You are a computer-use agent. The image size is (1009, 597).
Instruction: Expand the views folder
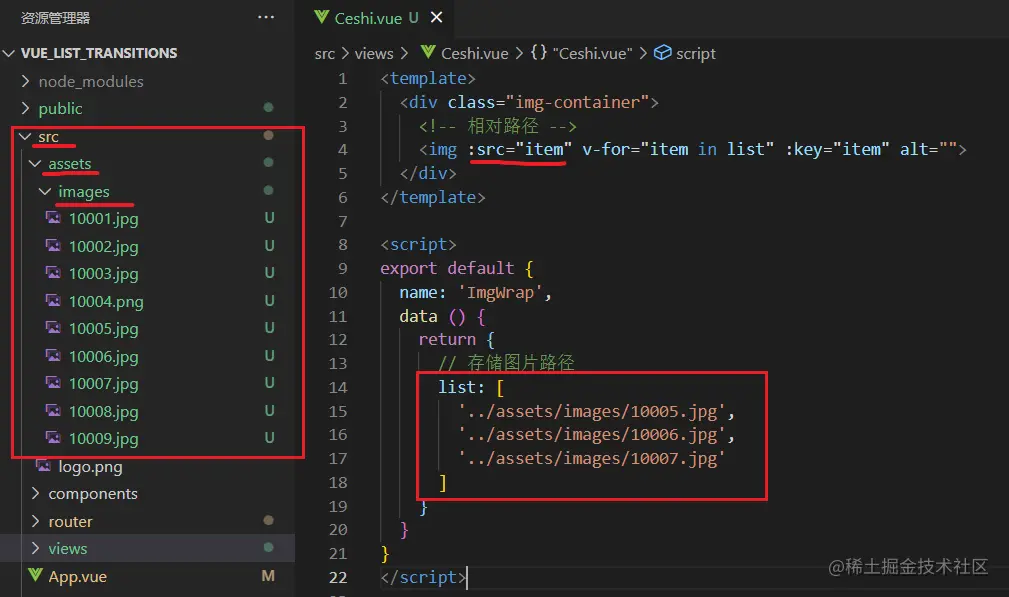[x=35, y=548]
